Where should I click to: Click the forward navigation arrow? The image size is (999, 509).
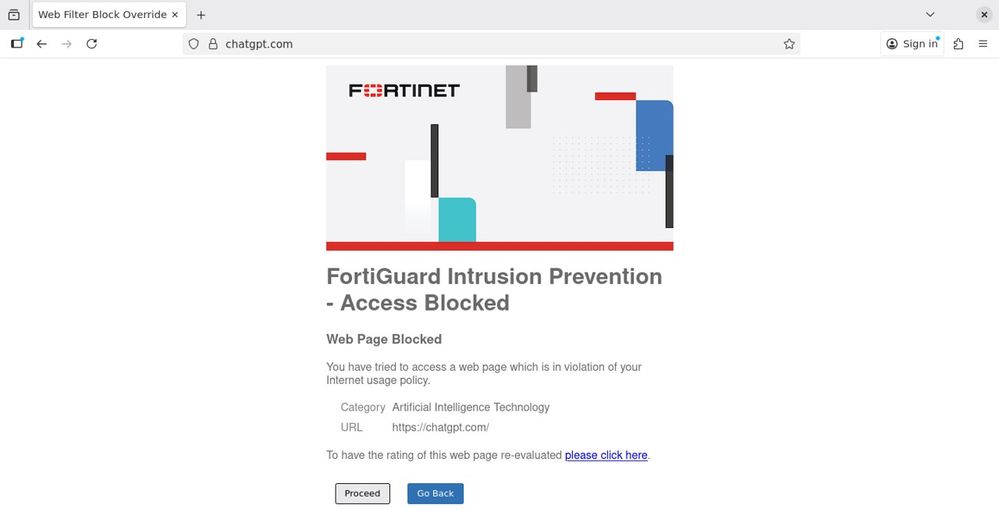[x=67, y=44]
